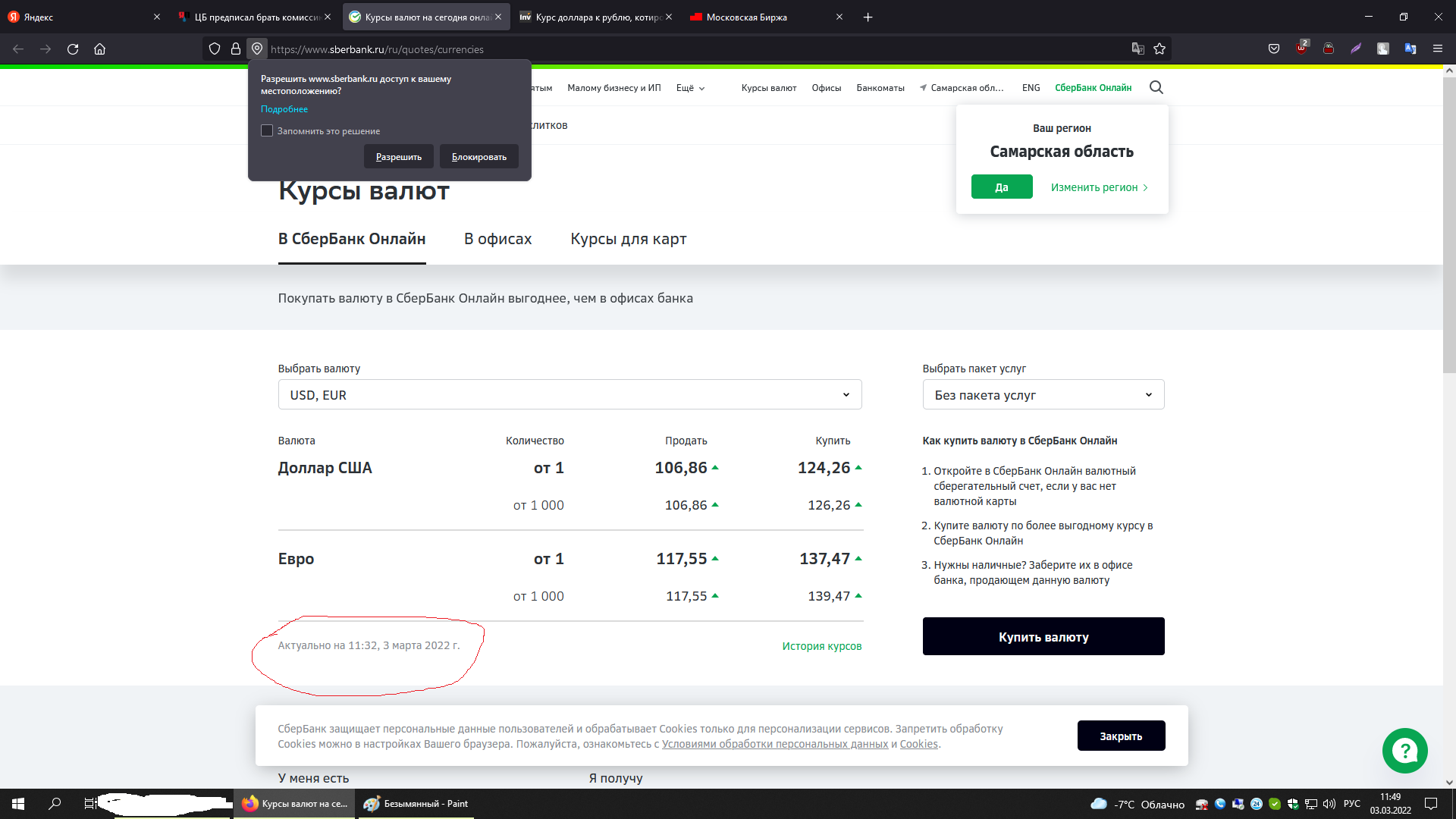The height and width of the screenshot is (819, 1456).
Task: Open 'Малому бизнесу и ИП' navigation item
Action: 614,88
